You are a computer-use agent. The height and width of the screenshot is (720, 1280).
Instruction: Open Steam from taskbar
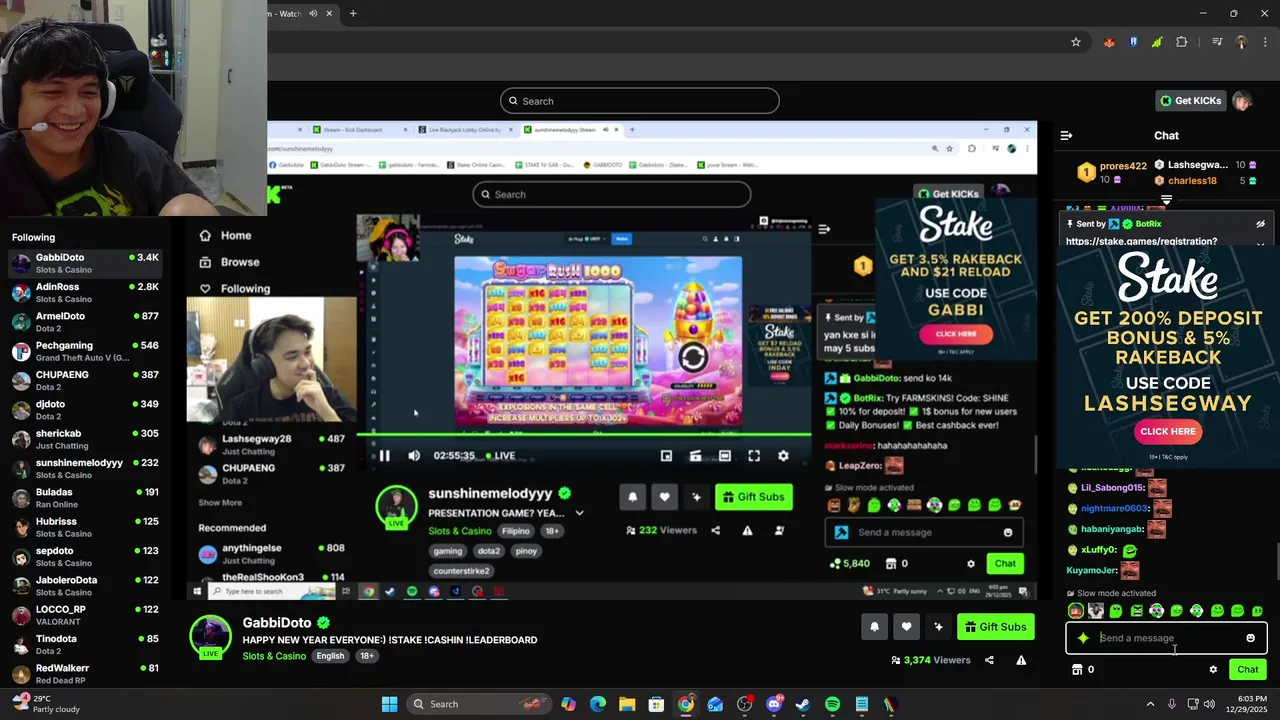(802, 704)
